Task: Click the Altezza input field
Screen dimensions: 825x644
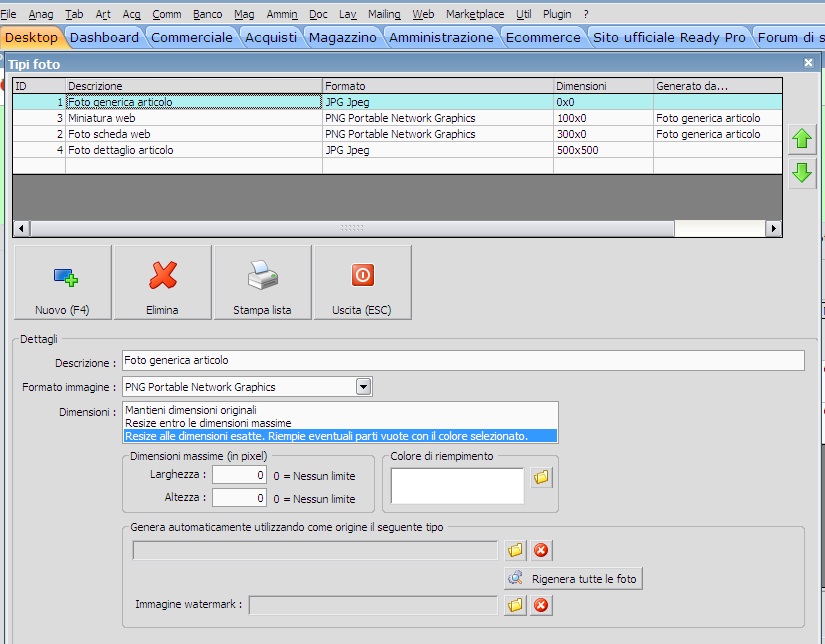Action: [239, 498]
